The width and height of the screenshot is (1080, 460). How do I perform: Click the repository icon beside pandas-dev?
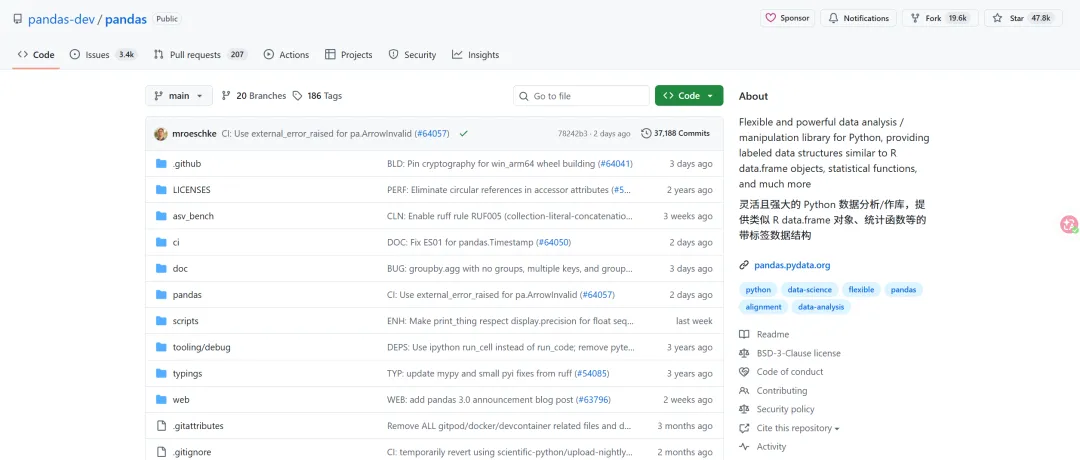tap(18, 19)
